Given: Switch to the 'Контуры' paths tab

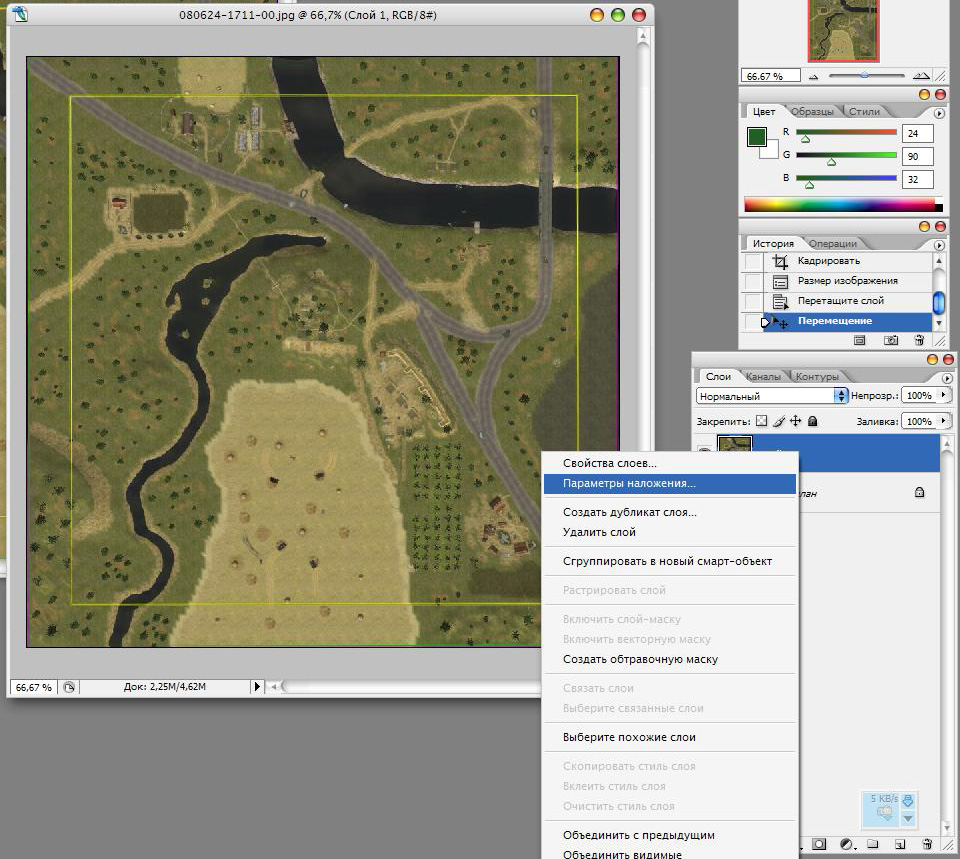Looking at the screenshot, I should (817, 377).
